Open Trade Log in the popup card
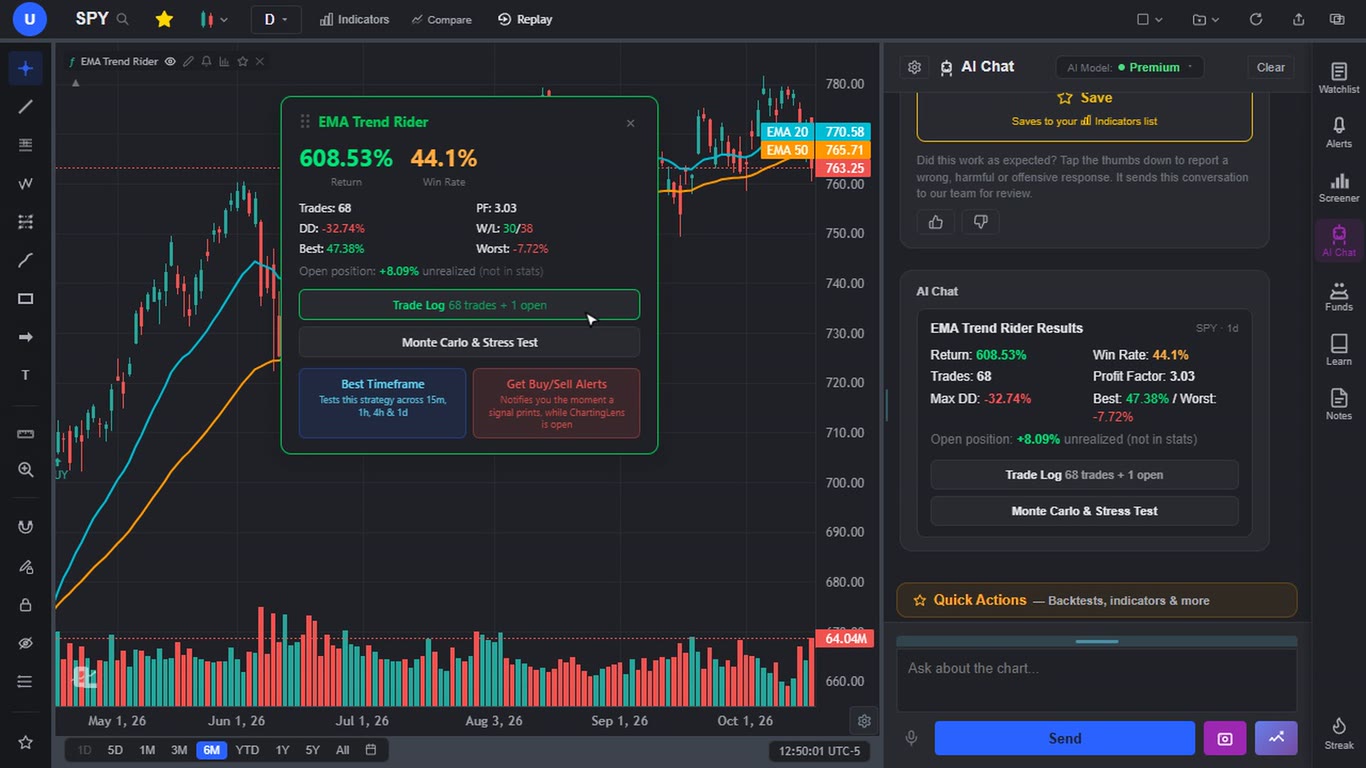The width and height of the screenshot is (1366, 768). pos(469,305)
